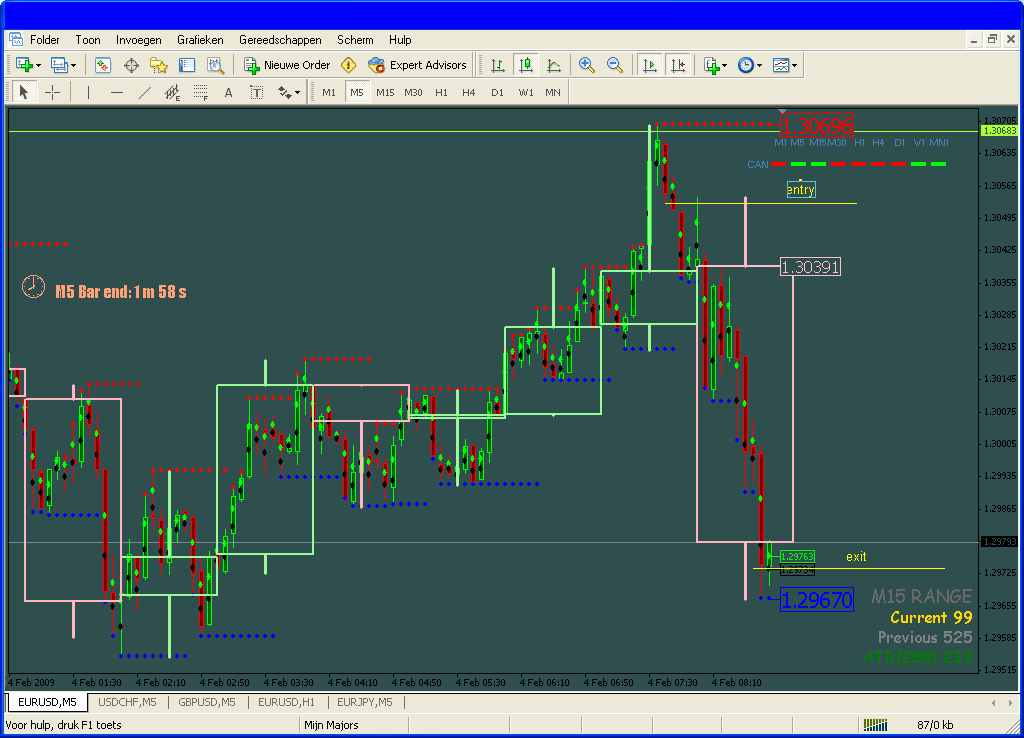1024x738 pixels.
Task: Toggle the Expert Advisors button
Action: pyautogui.click(x=417, y=65)
